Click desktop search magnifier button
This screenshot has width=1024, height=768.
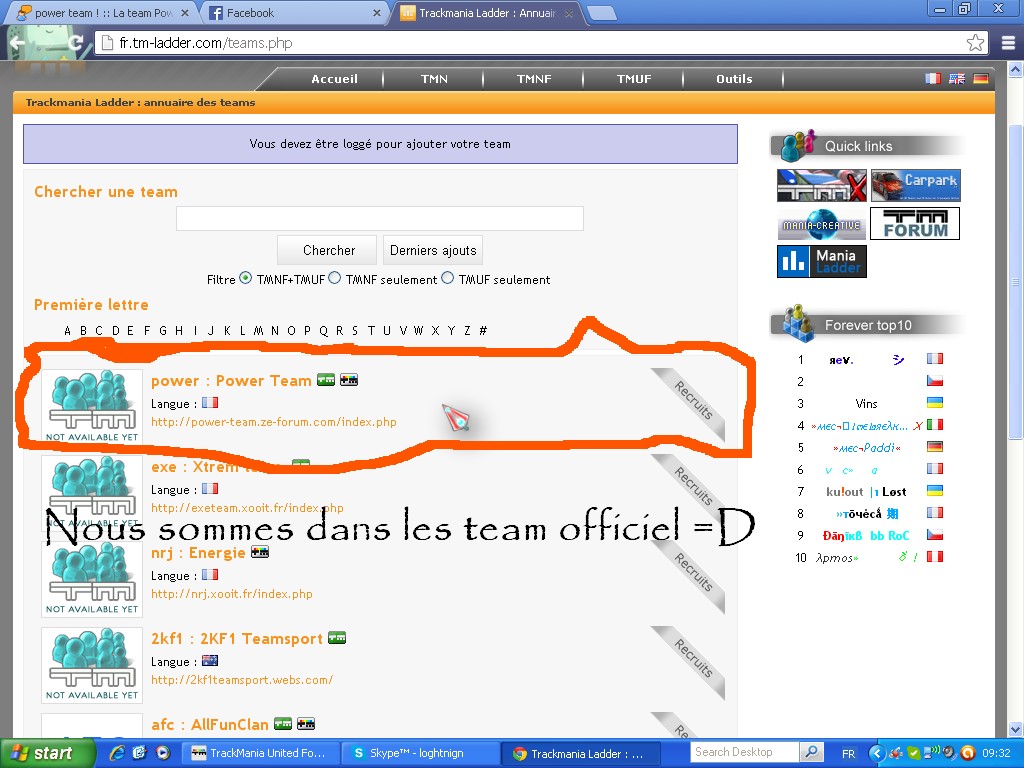click(810, 752)
